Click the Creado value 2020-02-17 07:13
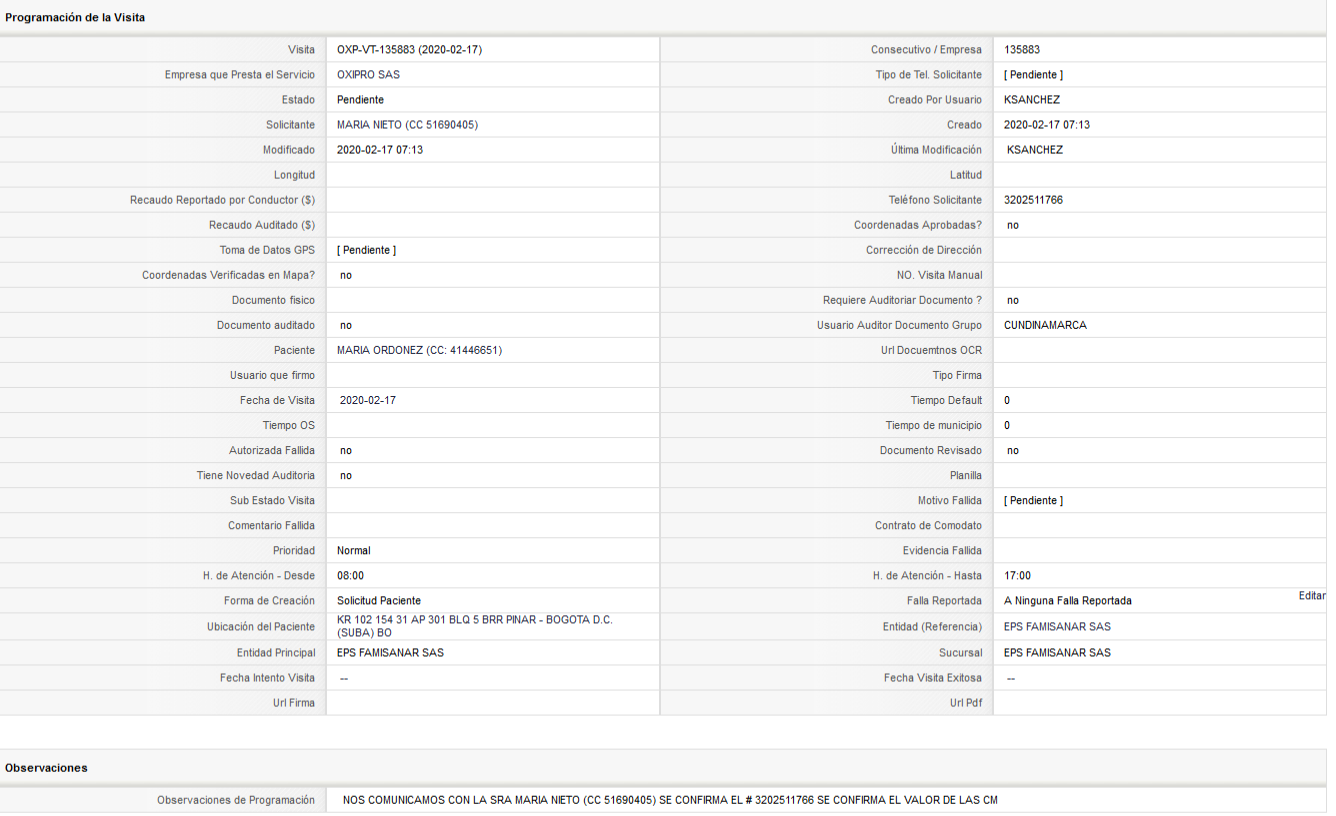The image size is (1336, 816). 1047,125
